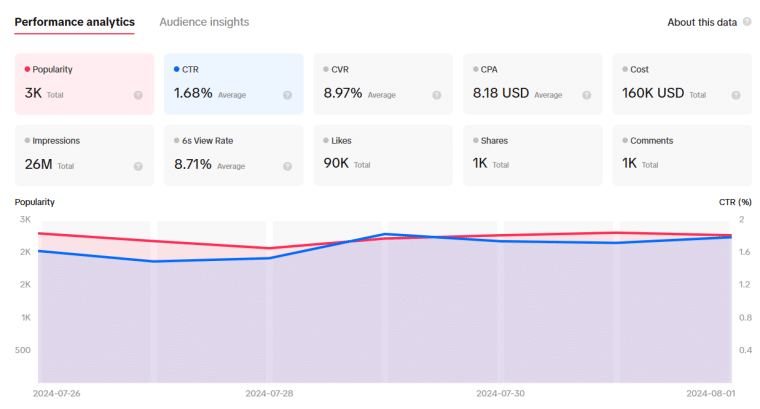The width and height of the screenshot is (760, 409).
Task: Open the help icon on Popularity card
Action: click(x=138, y=95)
